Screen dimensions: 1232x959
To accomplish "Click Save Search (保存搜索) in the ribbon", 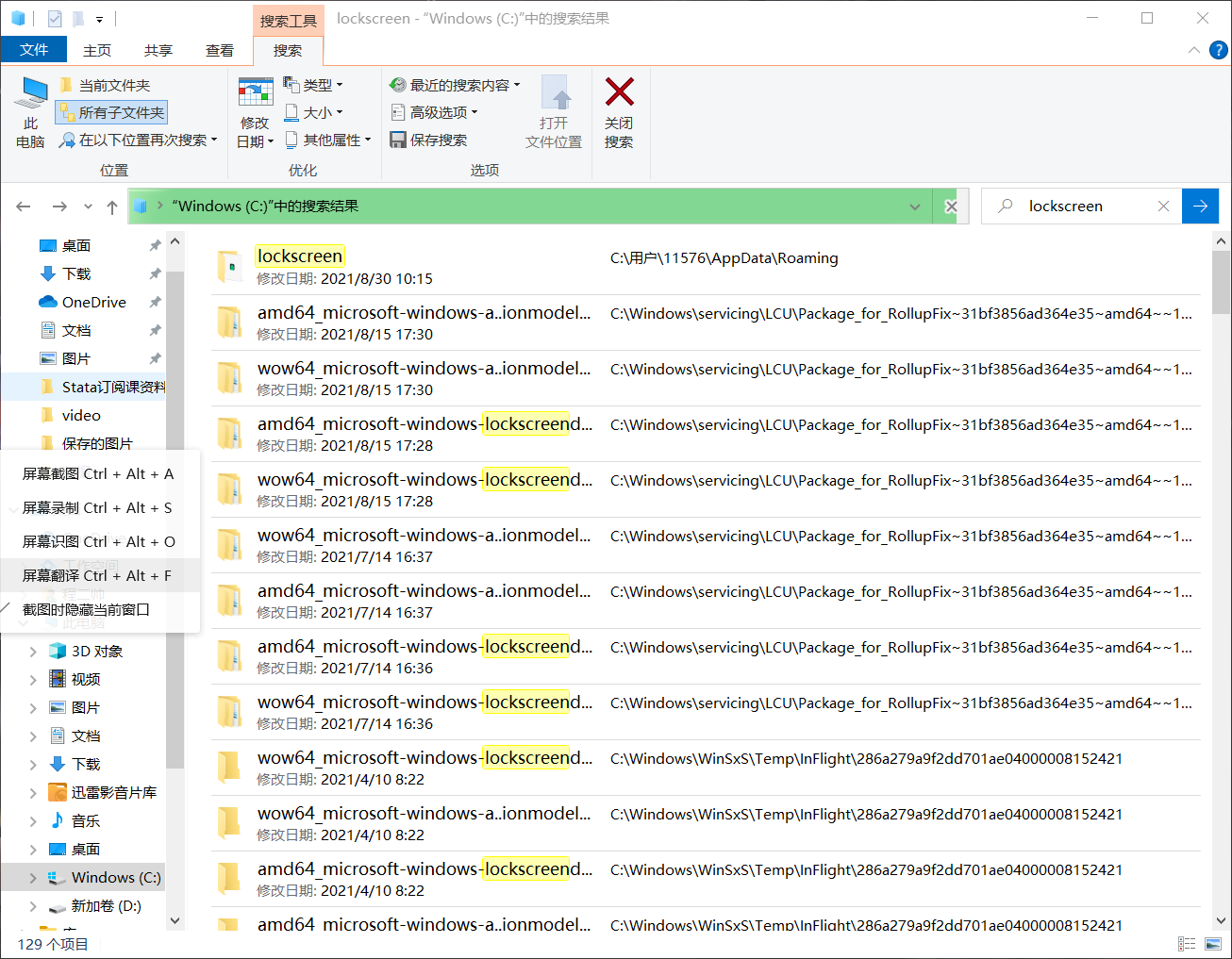I will pos(429,140).
